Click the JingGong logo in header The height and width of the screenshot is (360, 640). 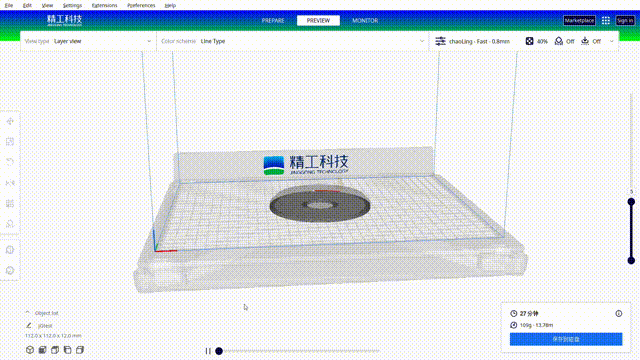coord(64,20)
